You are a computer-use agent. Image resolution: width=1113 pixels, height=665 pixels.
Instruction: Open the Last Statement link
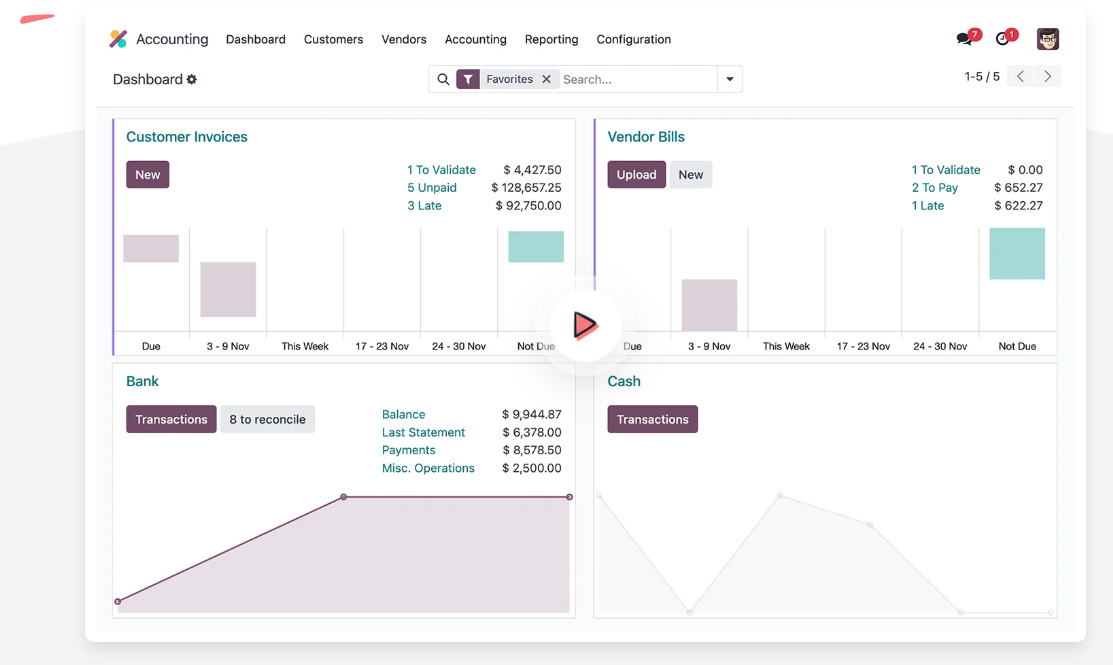424,432
